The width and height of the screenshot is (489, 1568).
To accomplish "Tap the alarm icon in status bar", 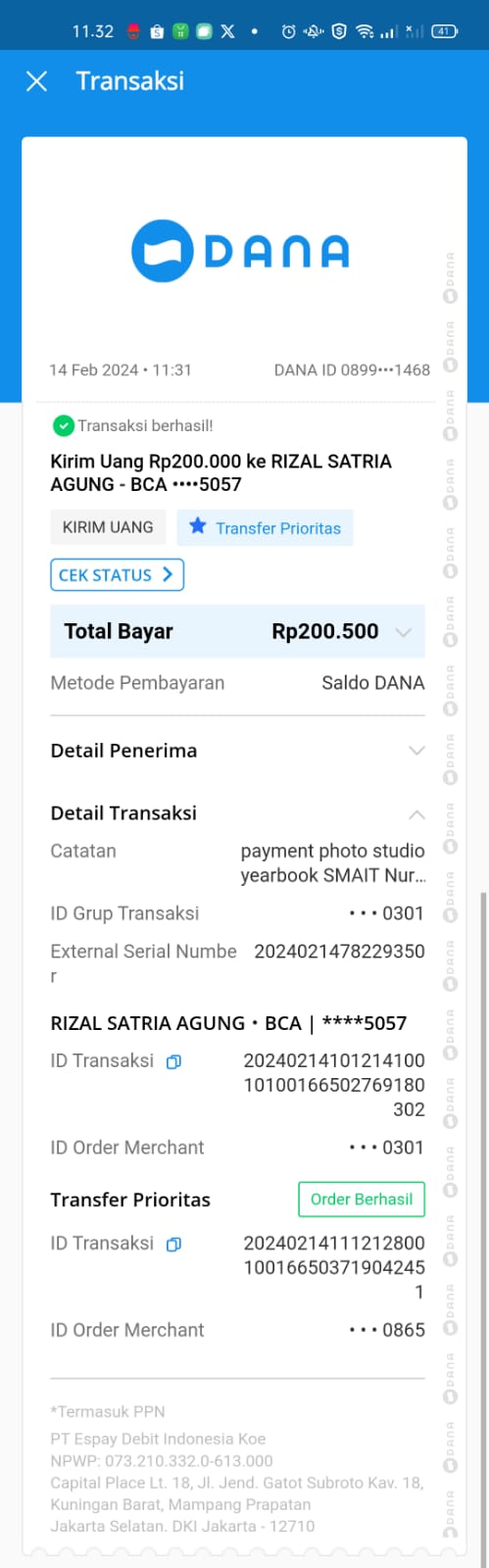I will [x=288, y=31].
